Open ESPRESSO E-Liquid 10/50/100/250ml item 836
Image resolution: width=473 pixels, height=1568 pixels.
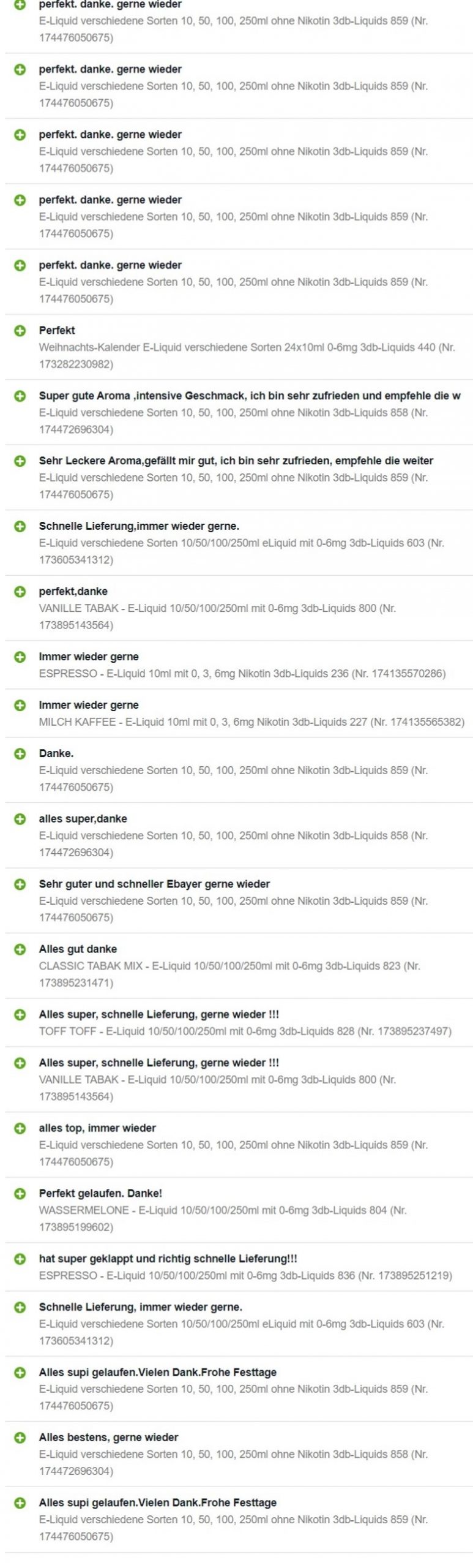(245, 1276)
